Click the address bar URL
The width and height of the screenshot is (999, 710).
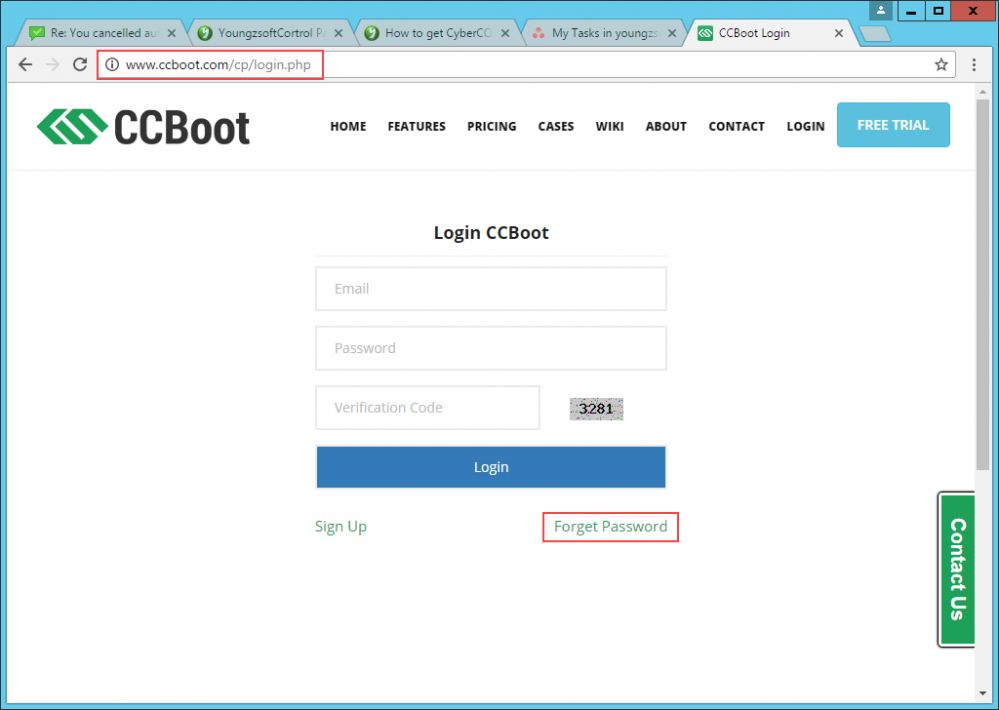(x=218, y=64)
